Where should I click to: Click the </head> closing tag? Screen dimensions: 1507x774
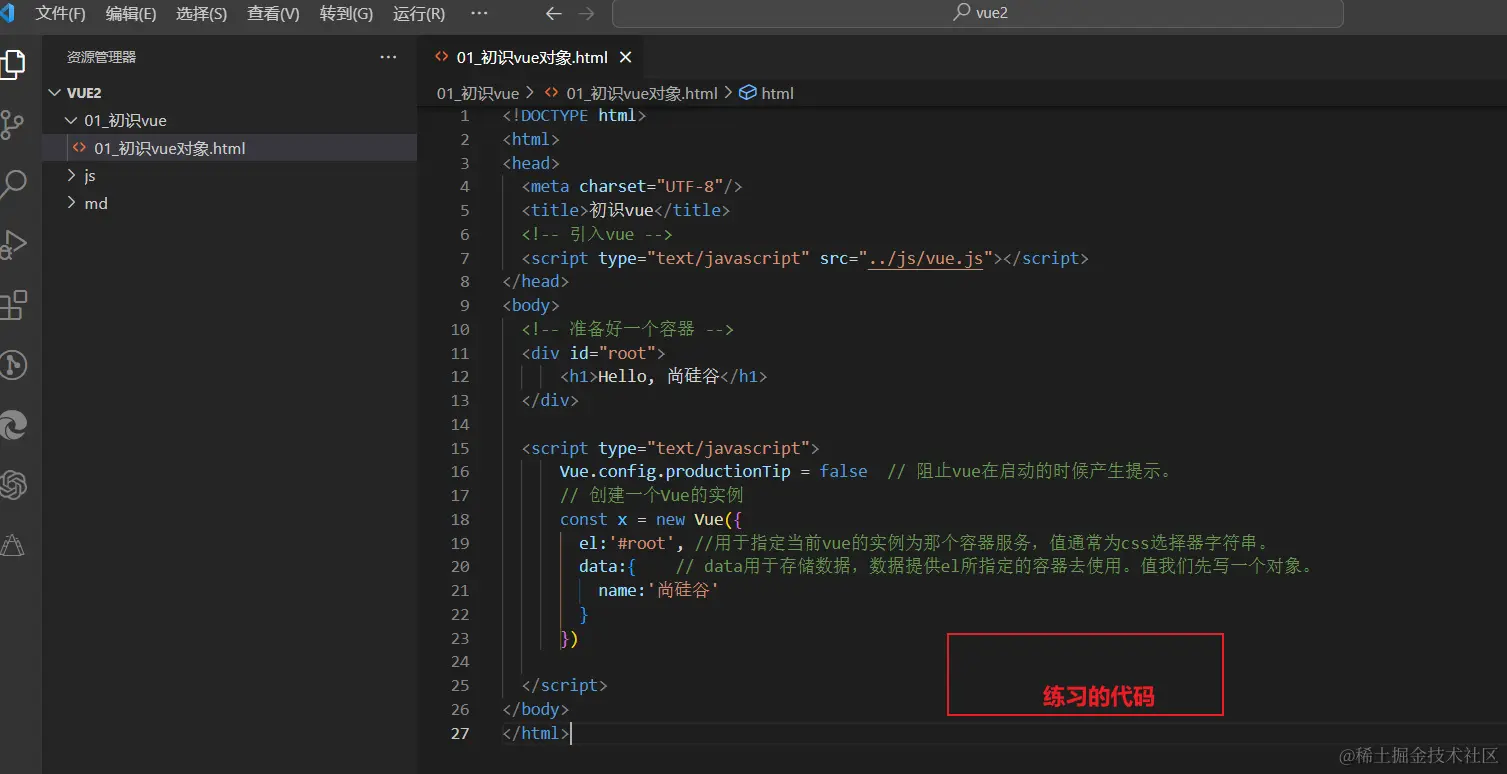tap(535, 282)
